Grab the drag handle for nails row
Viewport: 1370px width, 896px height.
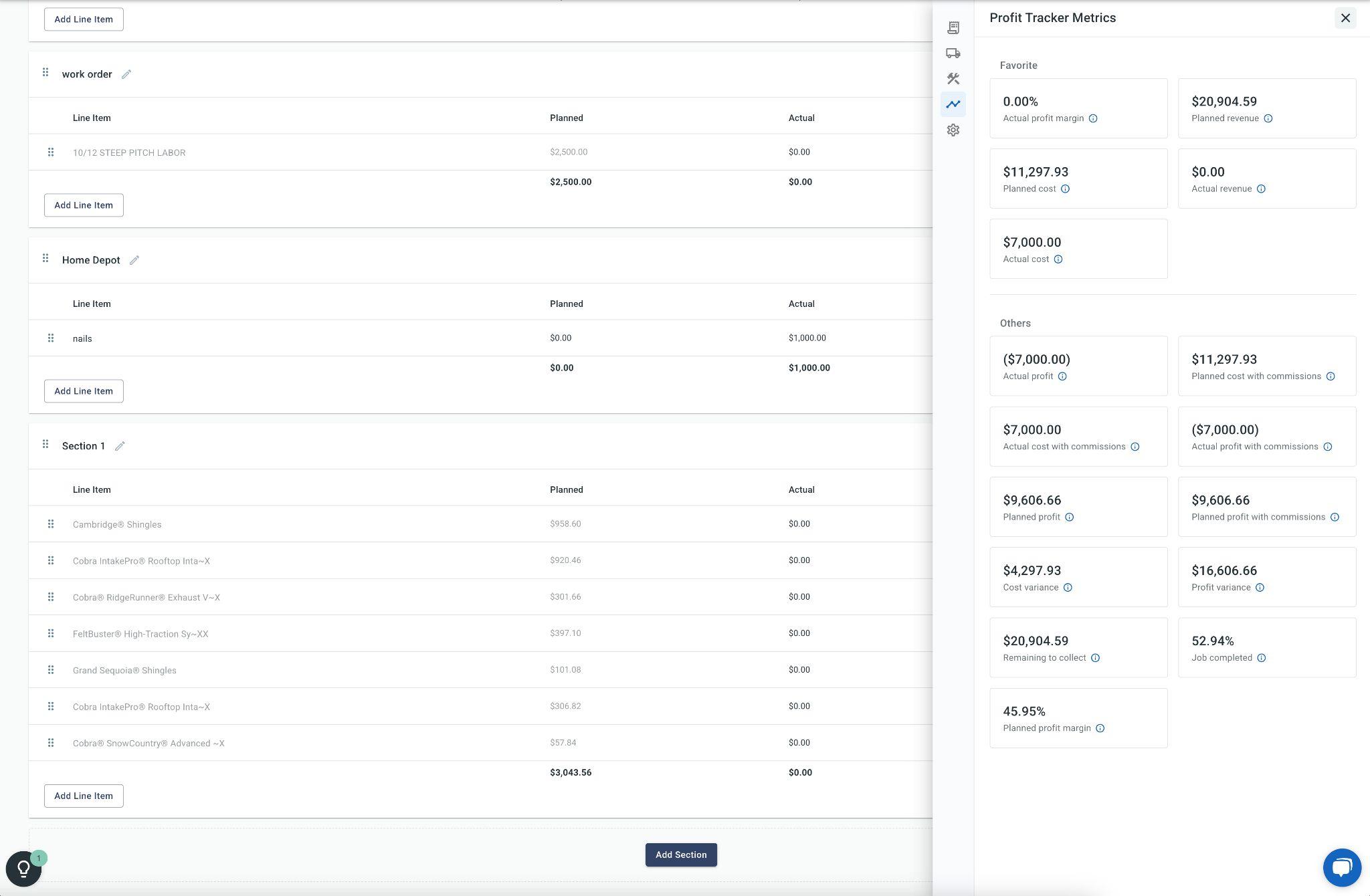tap(51, 338)
